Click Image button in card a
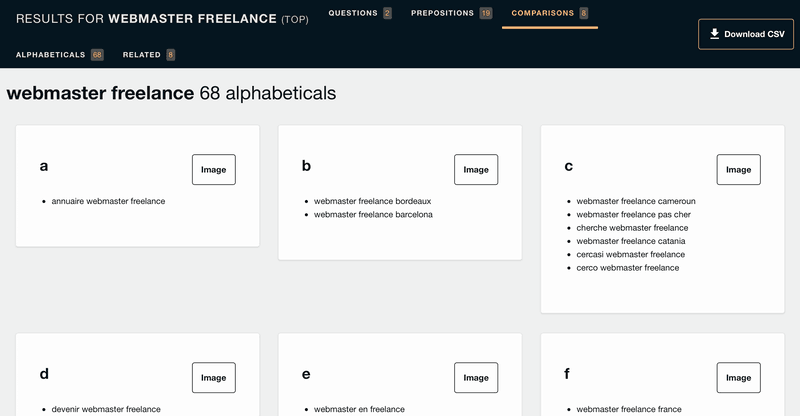This screenshot has width=800, height=416. 214,169
